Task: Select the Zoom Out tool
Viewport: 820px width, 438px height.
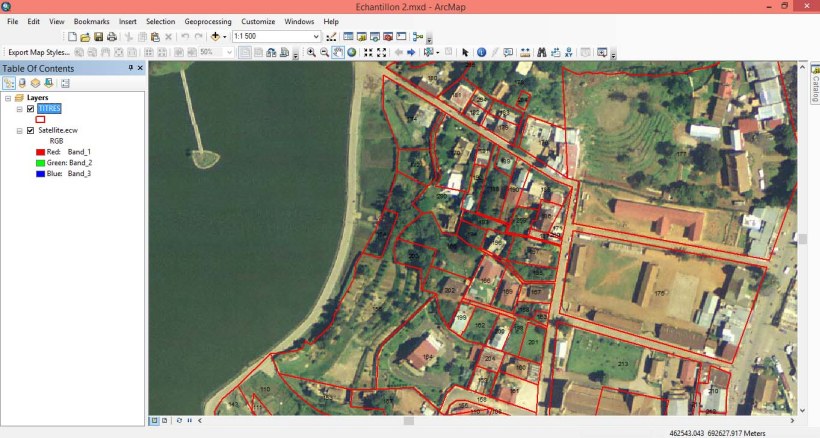Action: [324, 52]
